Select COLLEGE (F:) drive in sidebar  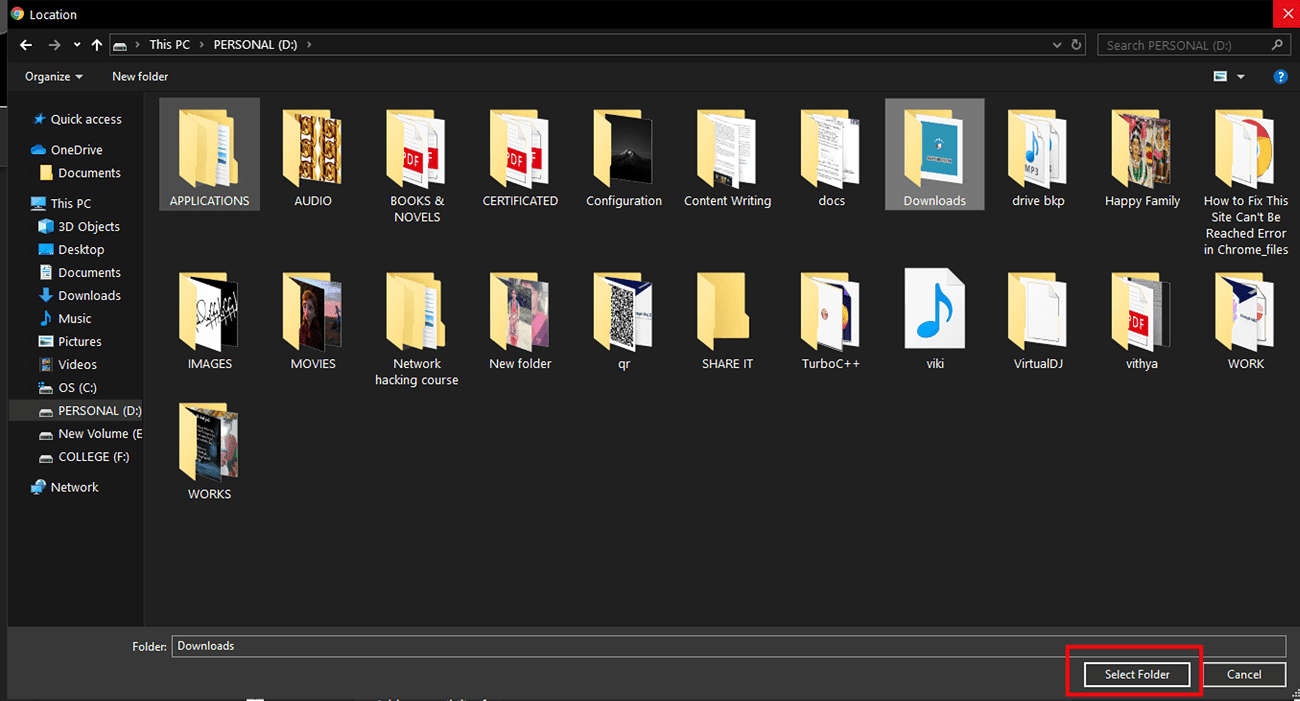point(93,457)
